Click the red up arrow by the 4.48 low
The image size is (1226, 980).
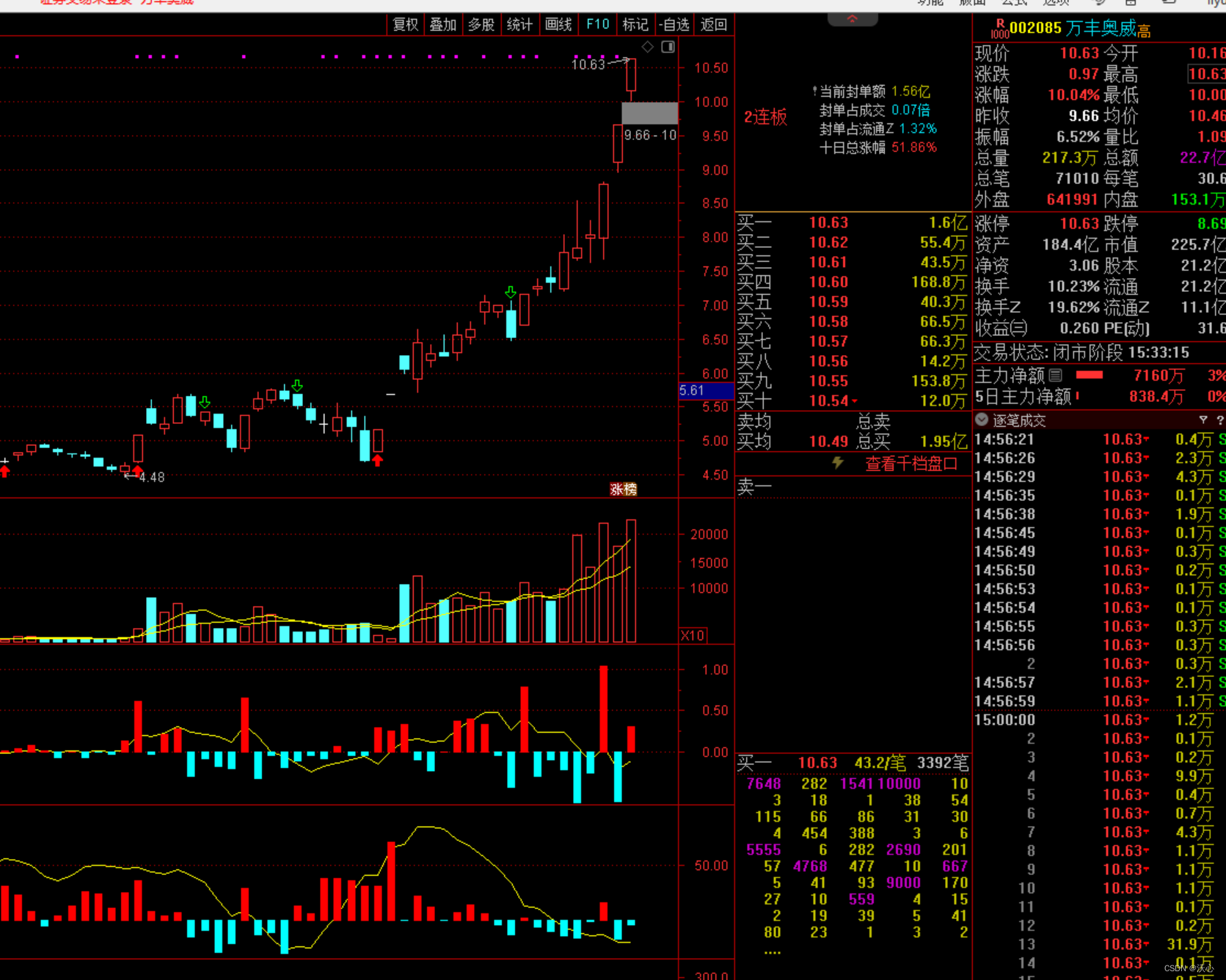pyautogui.click(x=137, y=470)
